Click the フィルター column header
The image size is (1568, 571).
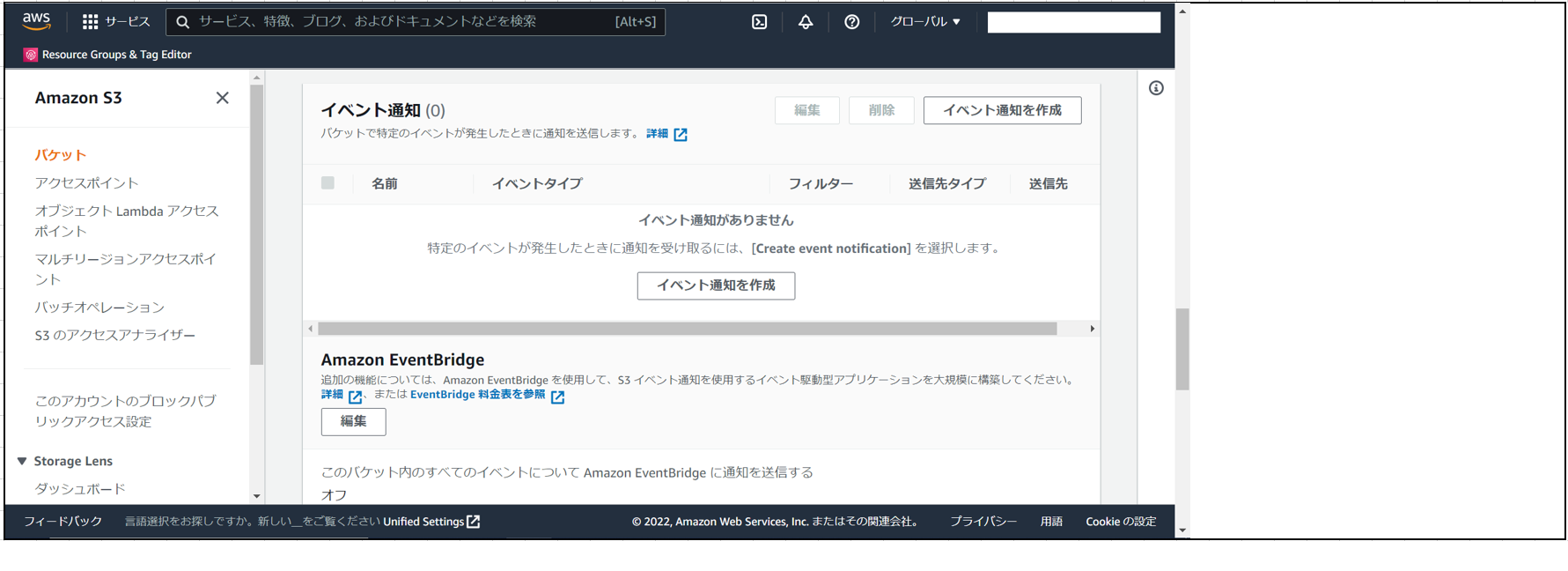(821, 183)
